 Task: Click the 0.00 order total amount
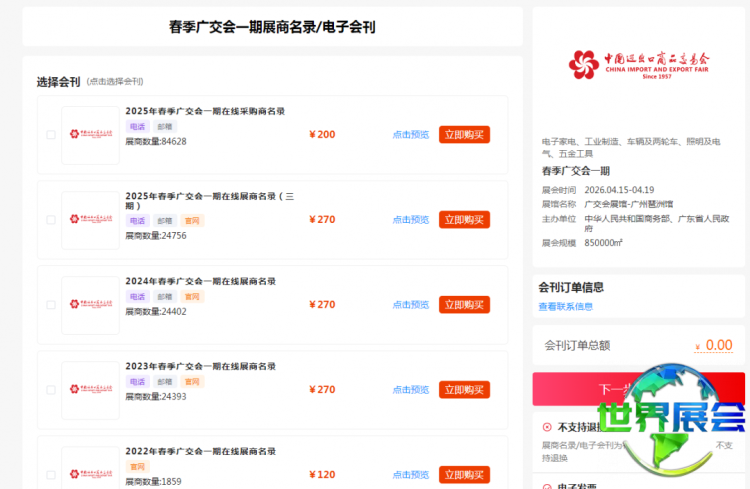718,345
